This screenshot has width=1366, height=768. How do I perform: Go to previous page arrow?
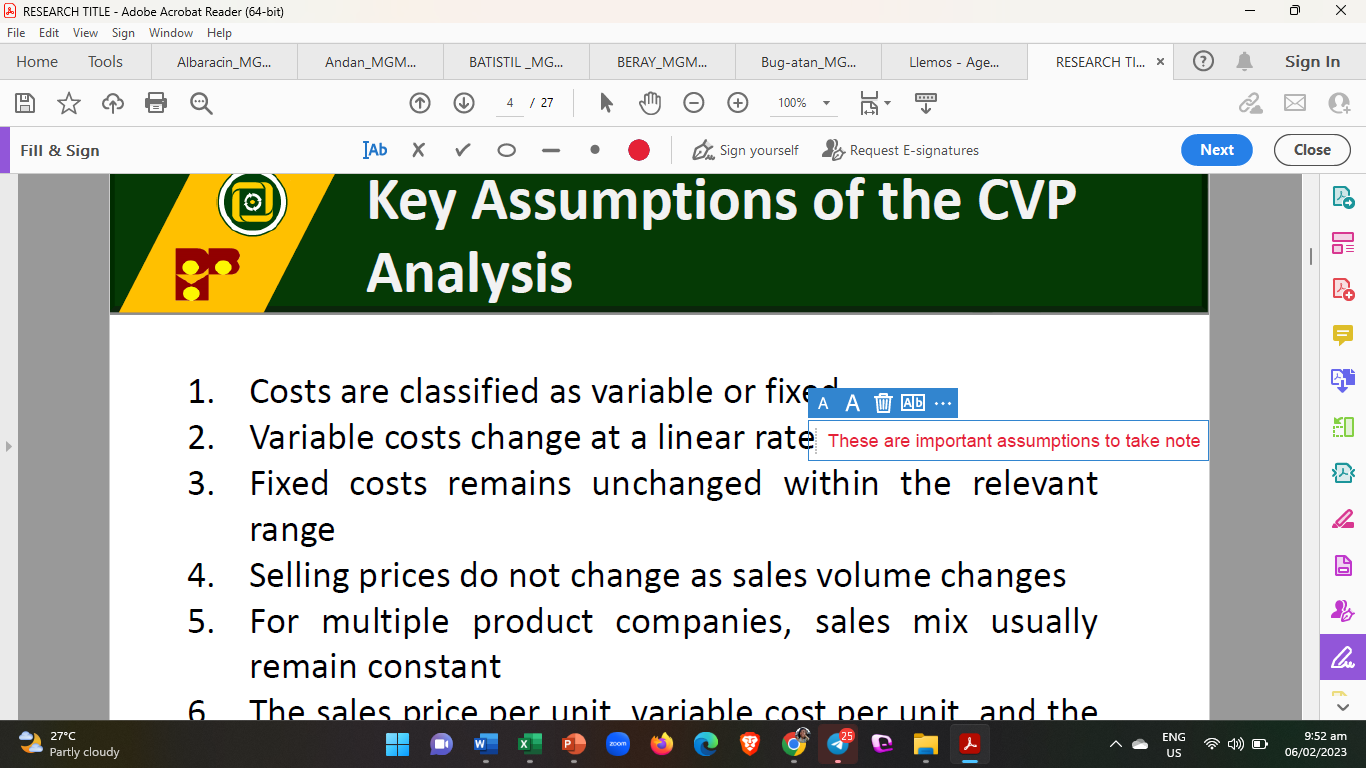coord(420,103)
